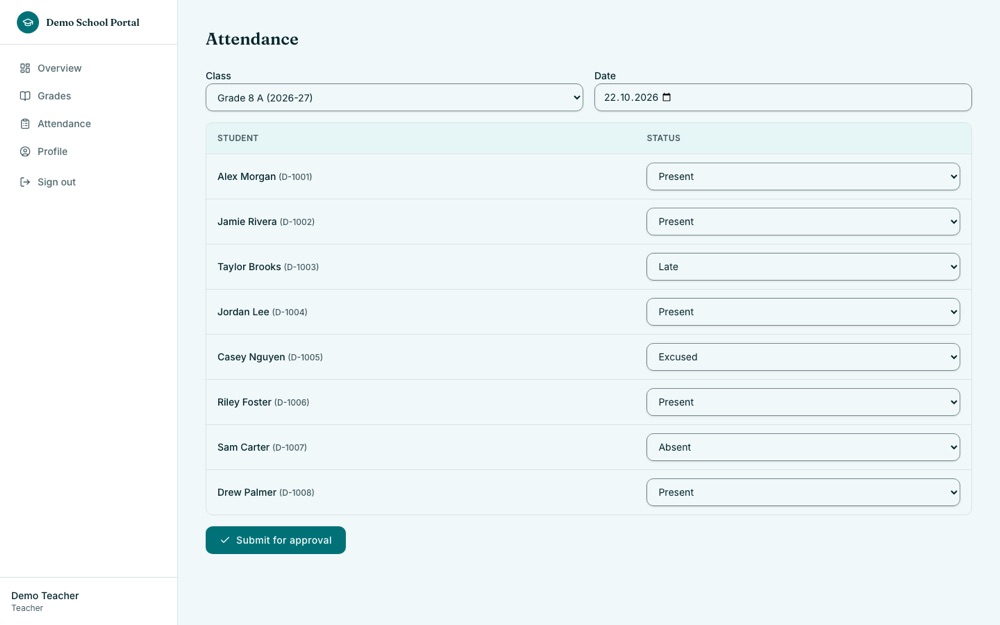This screenshot has height=625, width=1000.
Task: Click the Sign out arrow icon
Action: pyautogui.click(x=25, y=182)
